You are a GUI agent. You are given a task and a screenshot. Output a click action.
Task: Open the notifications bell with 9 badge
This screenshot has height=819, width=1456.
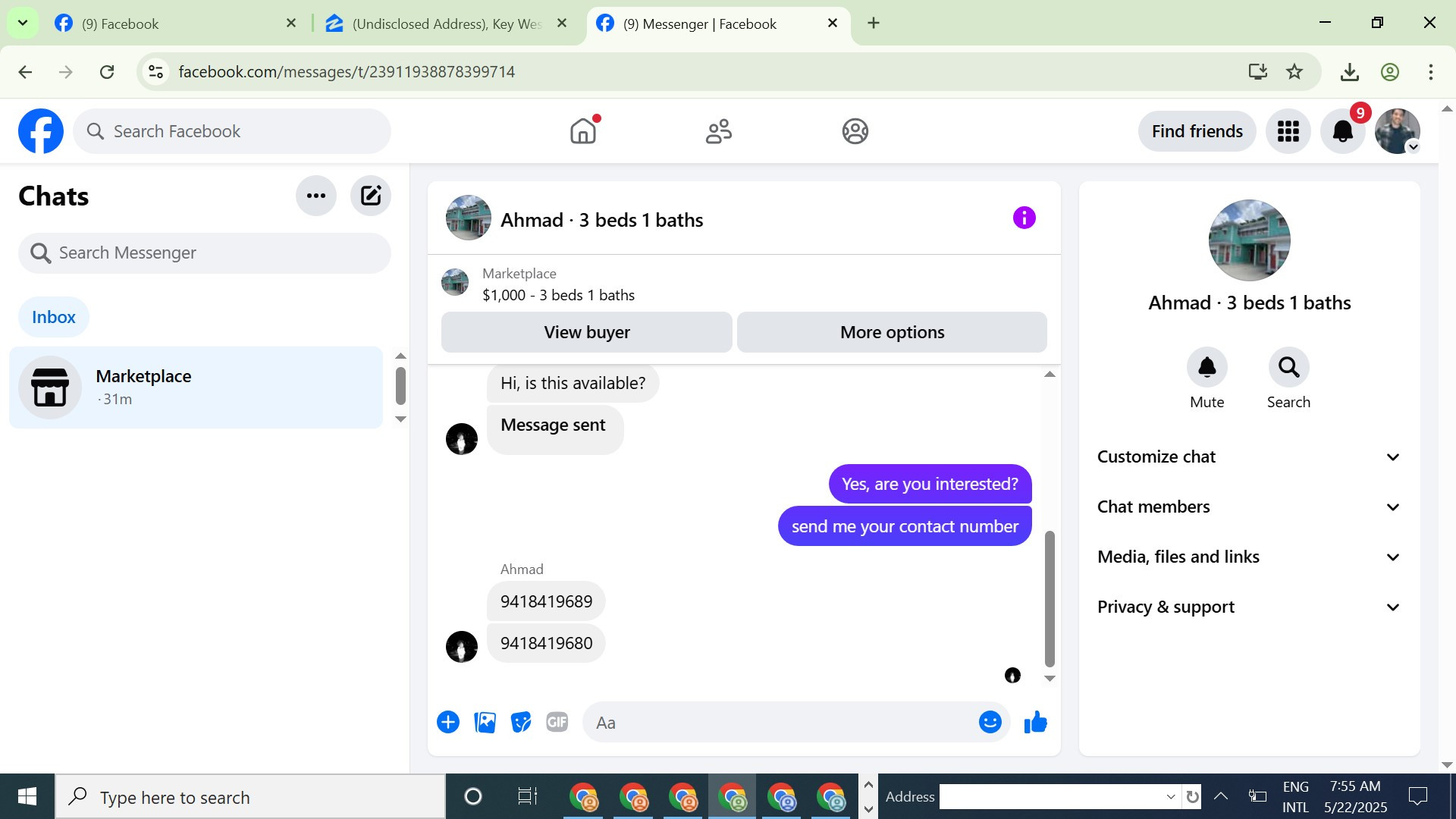(x=1343, y=131)
